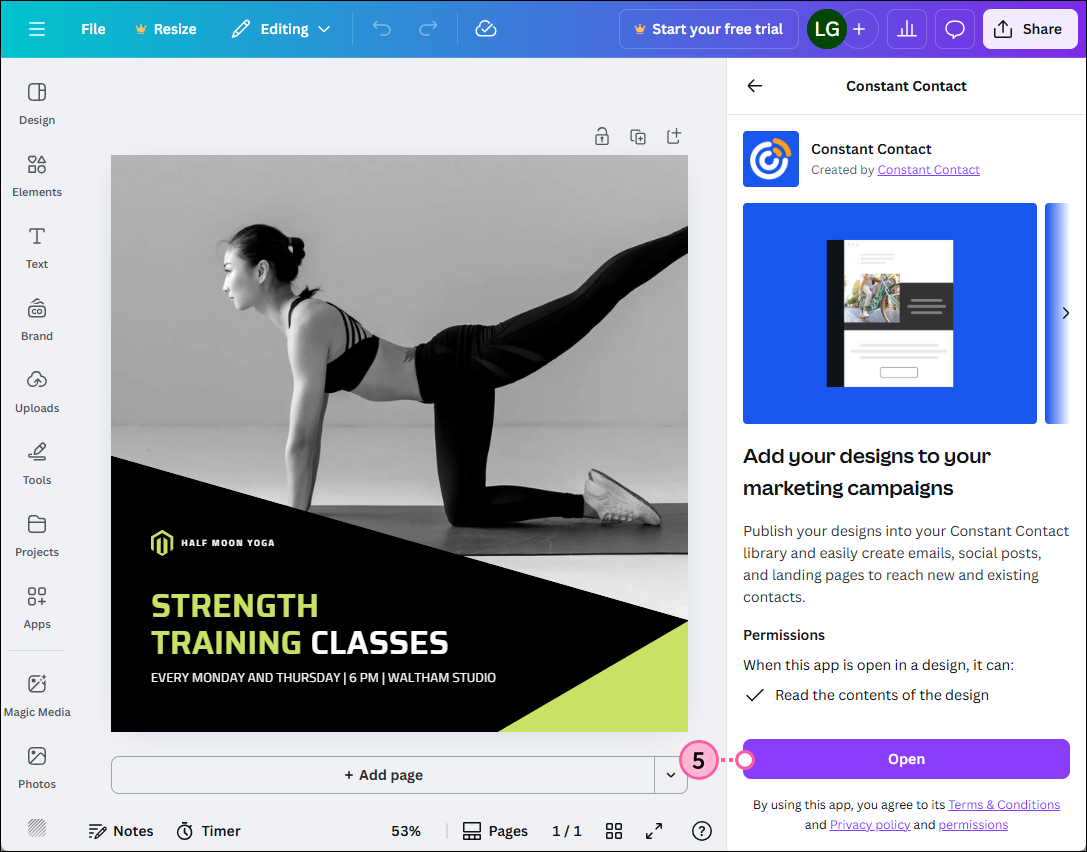1087x852 pixels.
Task: Click the 53% zoom level control
Action: pos(406,831)
